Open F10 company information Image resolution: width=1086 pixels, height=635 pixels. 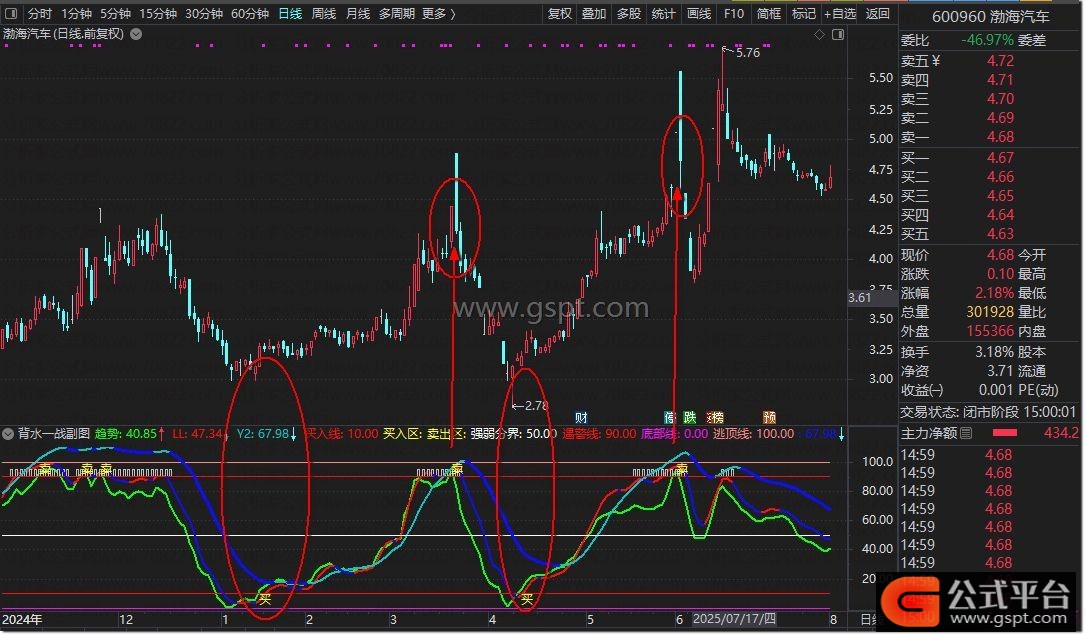[733, 13]
